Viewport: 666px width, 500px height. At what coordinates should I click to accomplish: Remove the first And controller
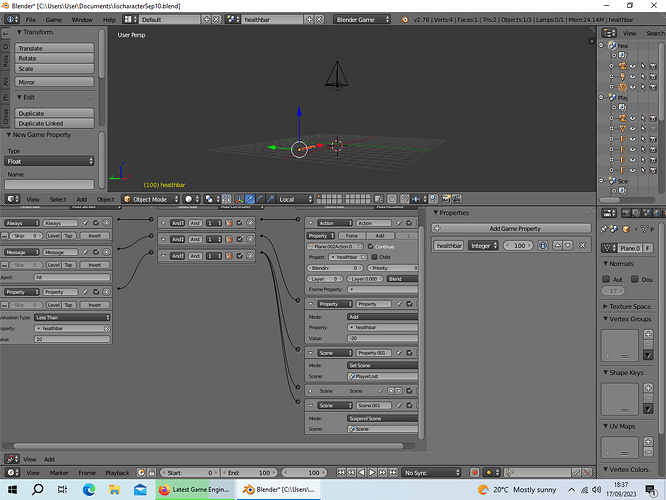[x=250, y=223]
